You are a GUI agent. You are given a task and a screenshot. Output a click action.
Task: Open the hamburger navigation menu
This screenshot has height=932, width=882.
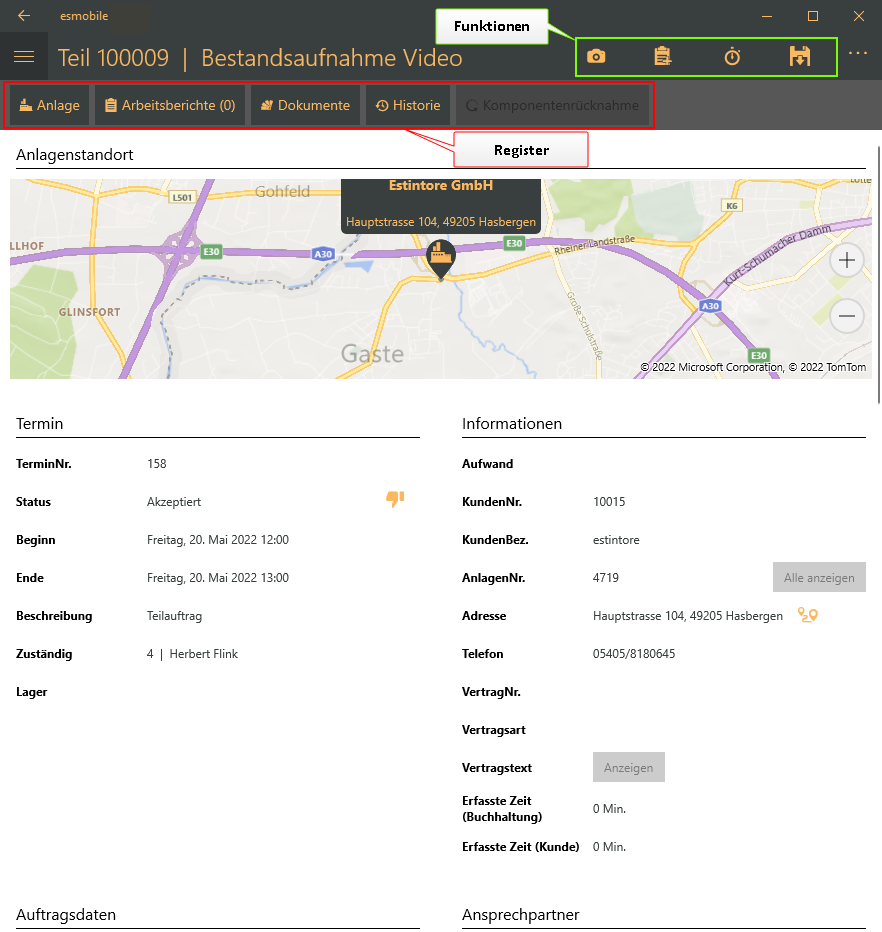(24, 57)
